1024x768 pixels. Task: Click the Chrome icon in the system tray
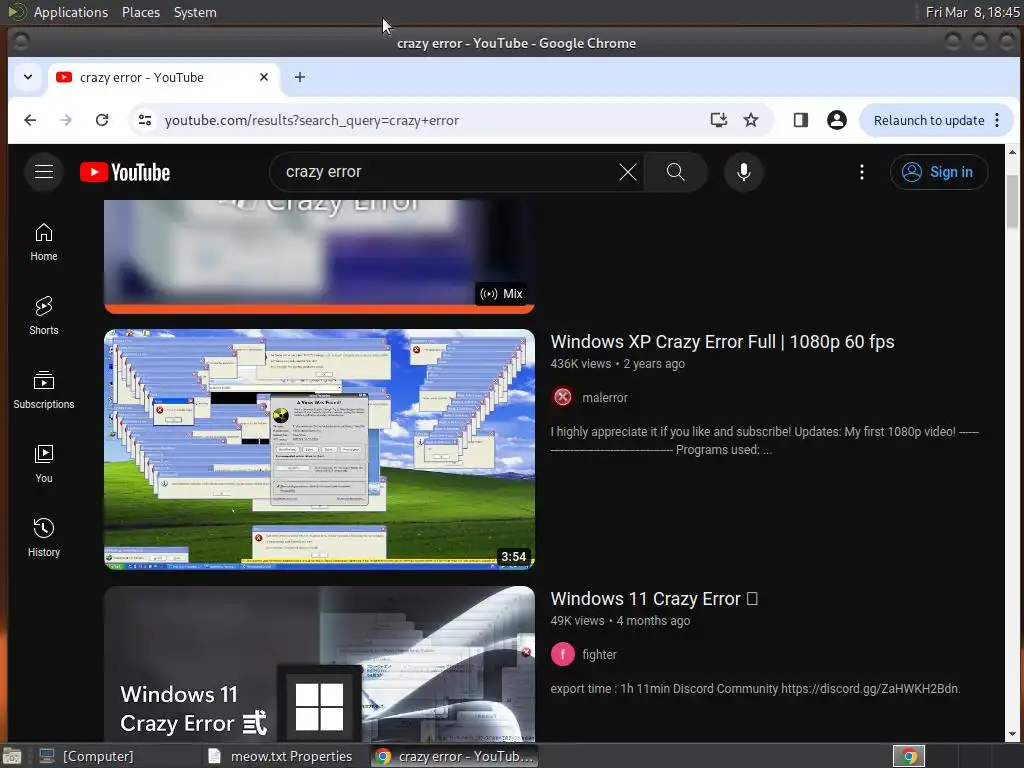(908, 756)
